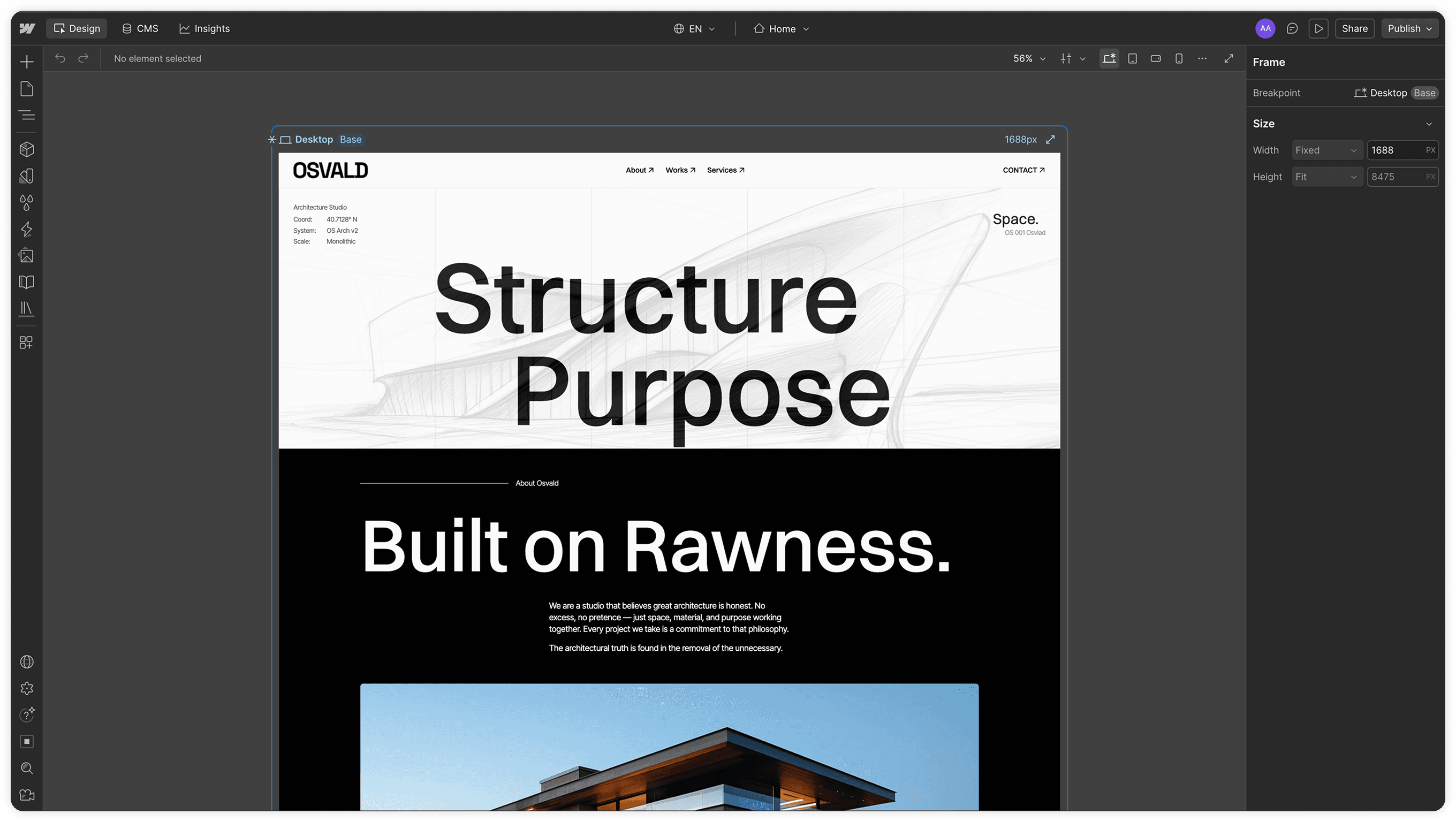
Task: Open the Webflow logo menu
Action: point(27,28)
